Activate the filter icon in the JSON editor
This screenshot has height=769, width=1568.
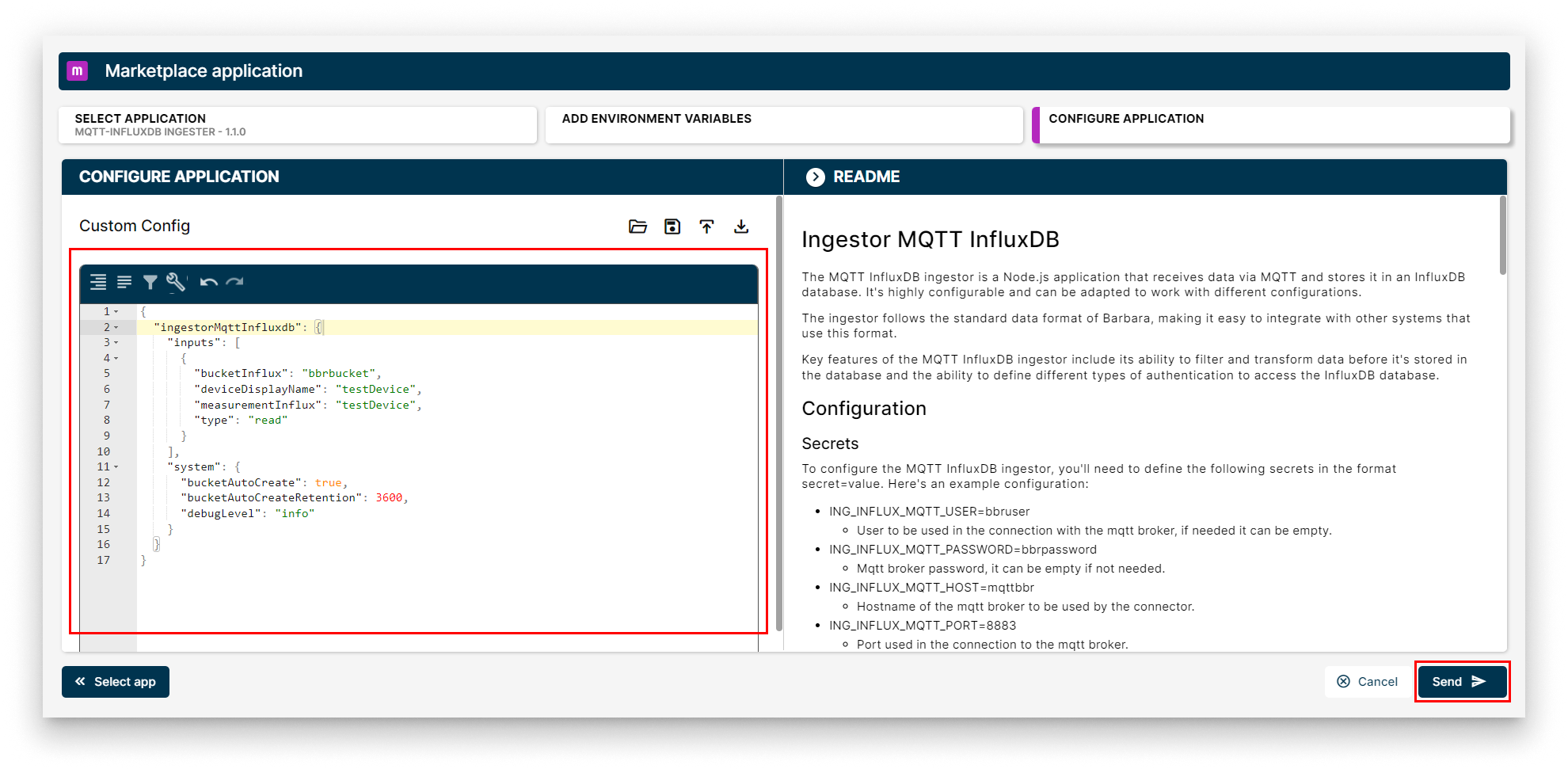click(151, 282)
